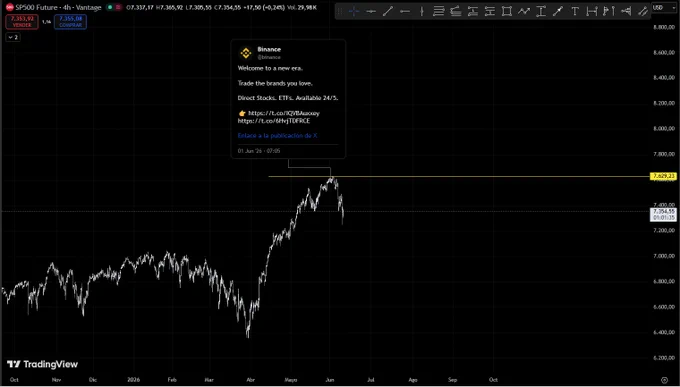The height and width of the screenshot is (387, 680).
Task: Click the "Nov" time axis label
Action: click(x=56, y=380)
